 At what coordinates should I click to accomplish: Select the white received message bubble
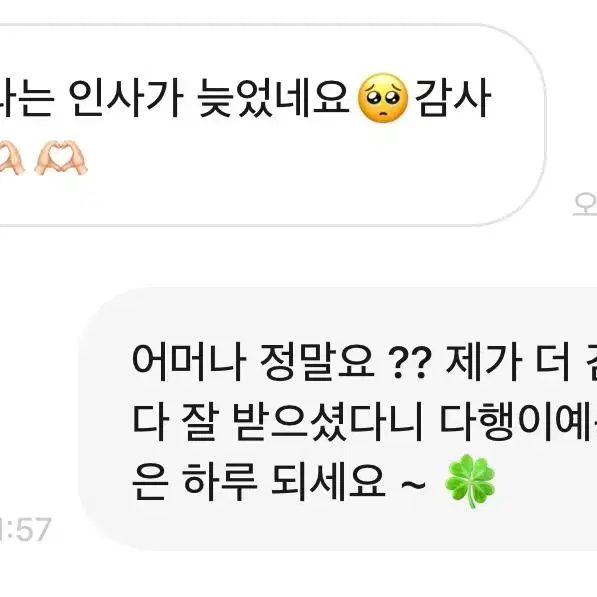click(x=272, y=125)
